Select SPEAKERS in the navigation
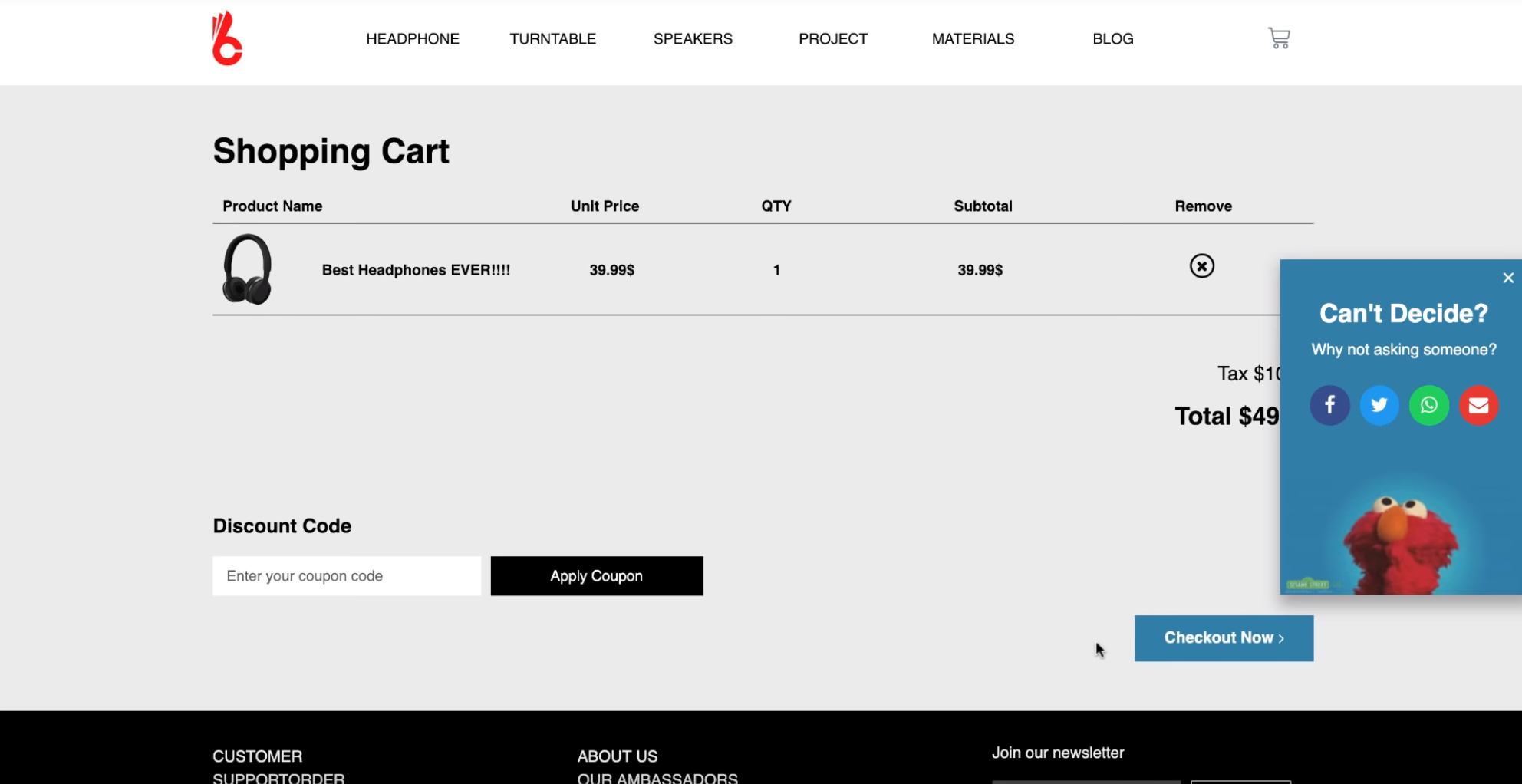 click(x=693, y=39)
